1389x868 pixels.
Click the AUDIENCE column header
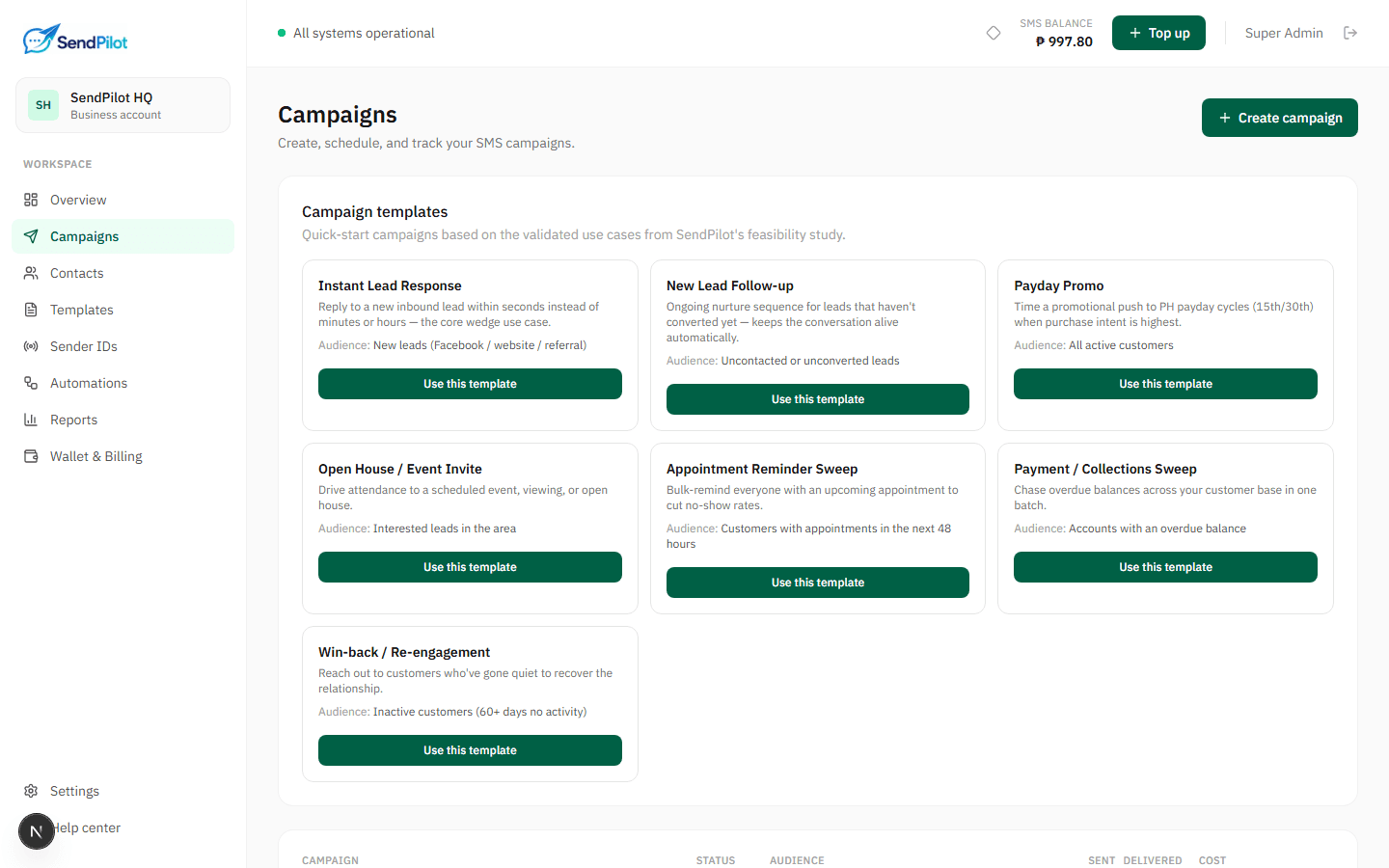[x=797, y=860]
